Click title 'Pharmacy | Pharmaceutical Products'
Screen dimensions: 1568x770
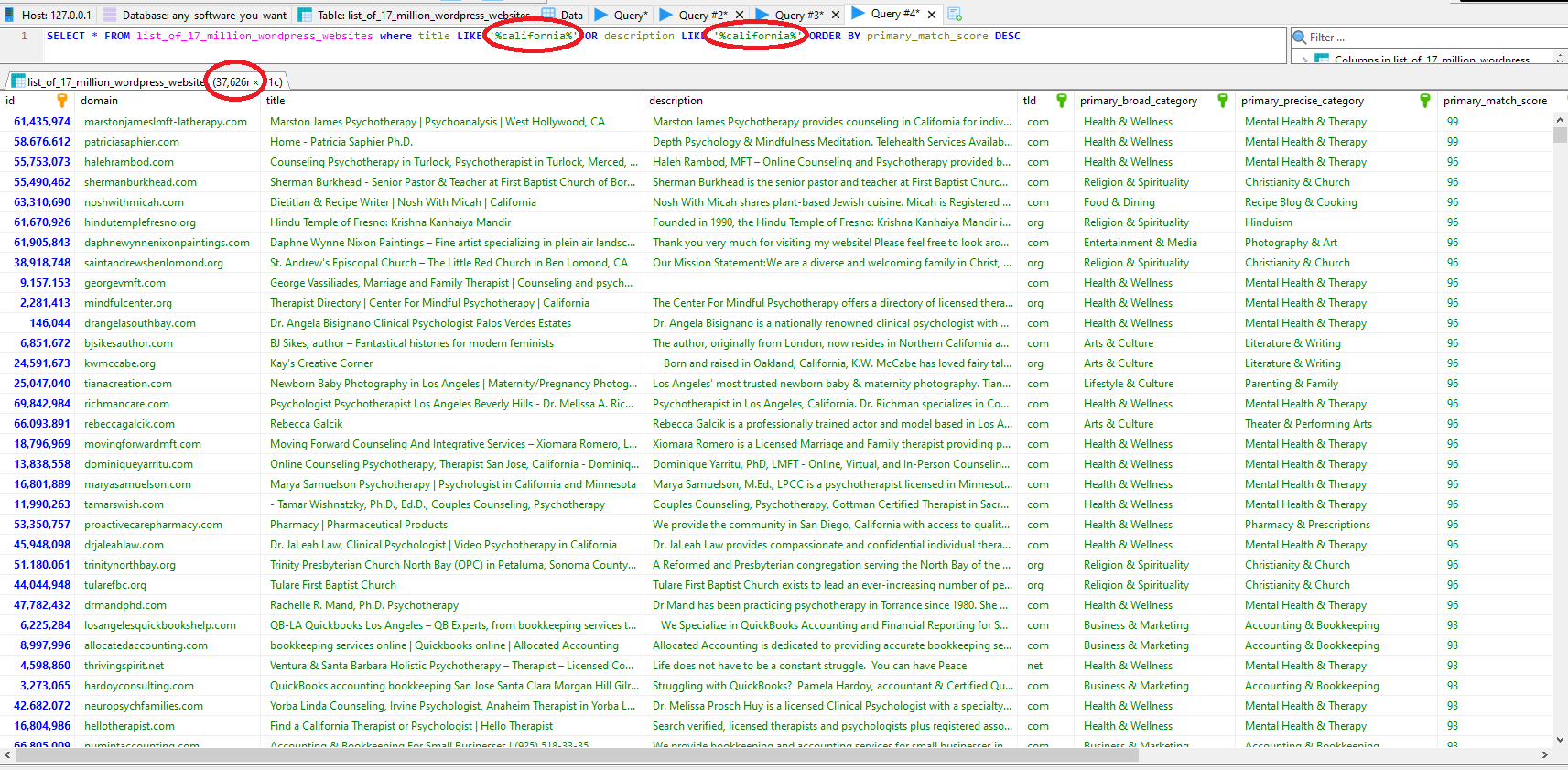click(359, 525)
